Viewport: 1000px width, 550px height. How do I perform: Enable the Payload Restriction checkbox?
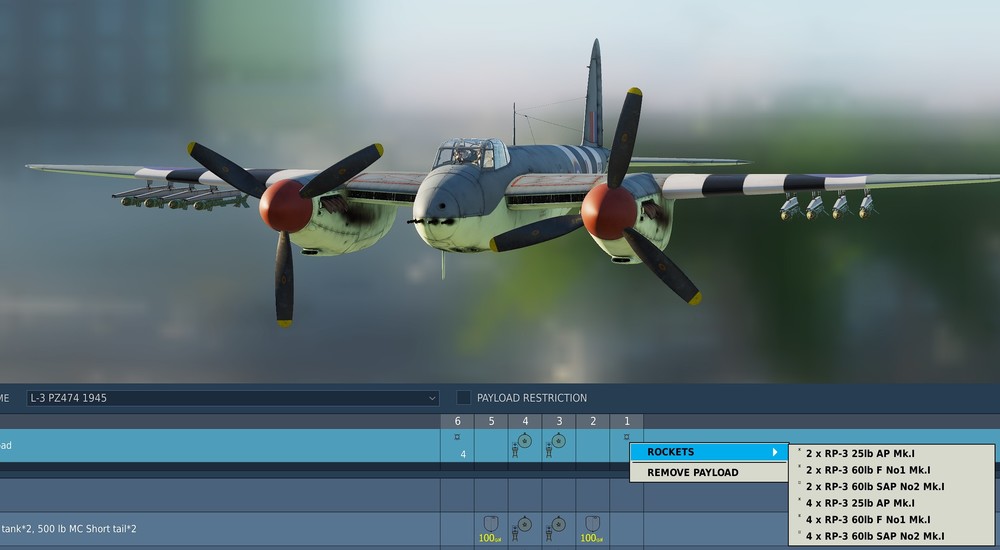pyautogui.click(x=464, y=398)
